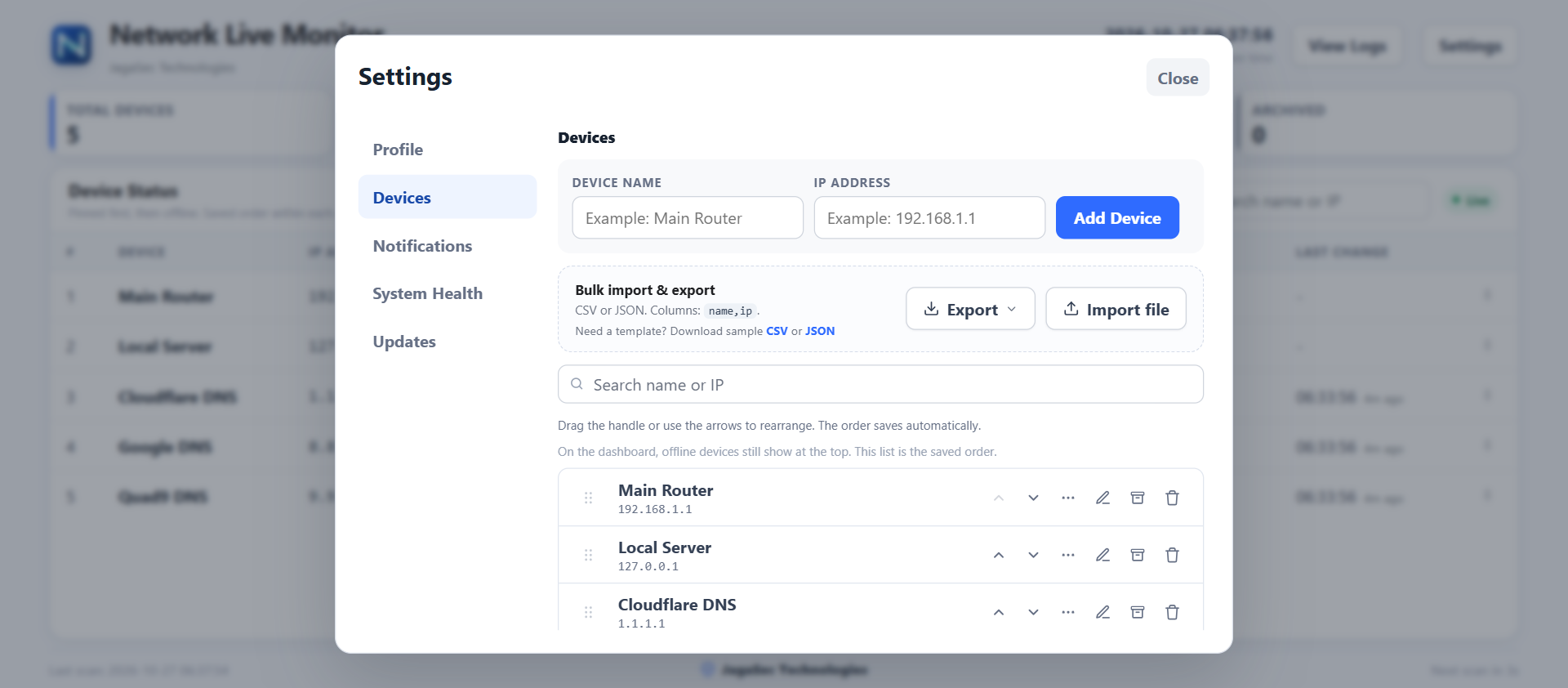
Task: Edit the Local Server device
Action: pos(1102,555)
